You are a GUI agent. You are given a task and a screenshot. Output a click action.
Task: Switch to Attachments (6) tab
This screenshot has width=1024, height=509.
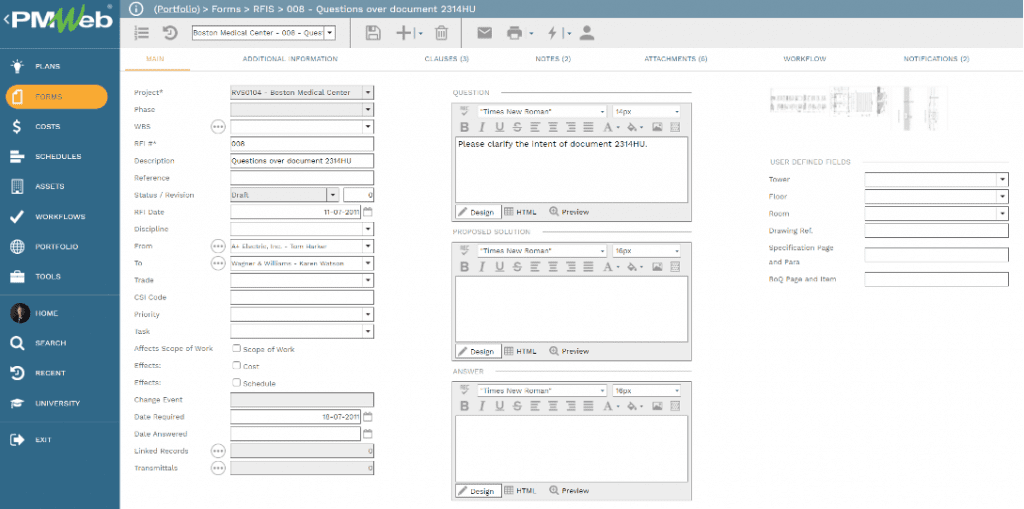pos(676,59)
